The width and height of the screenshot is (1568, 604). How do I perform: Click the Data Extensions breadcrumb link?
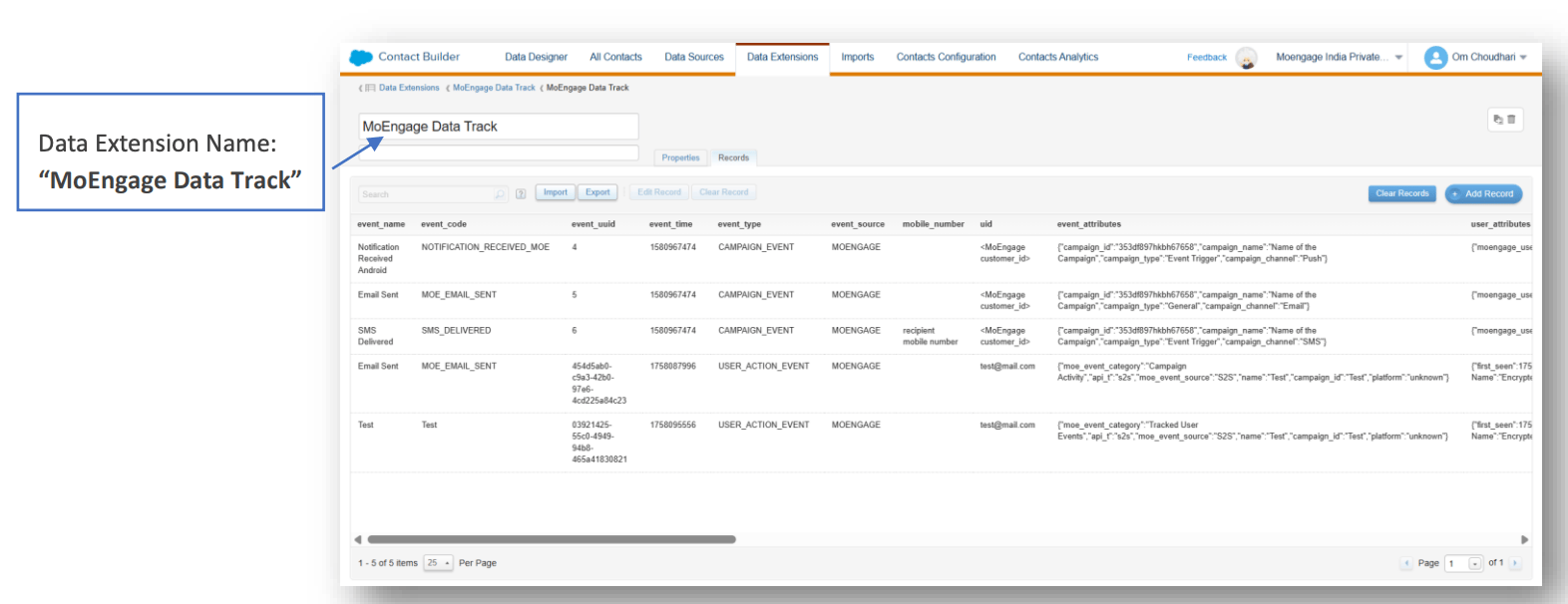(x=409, y=88)
